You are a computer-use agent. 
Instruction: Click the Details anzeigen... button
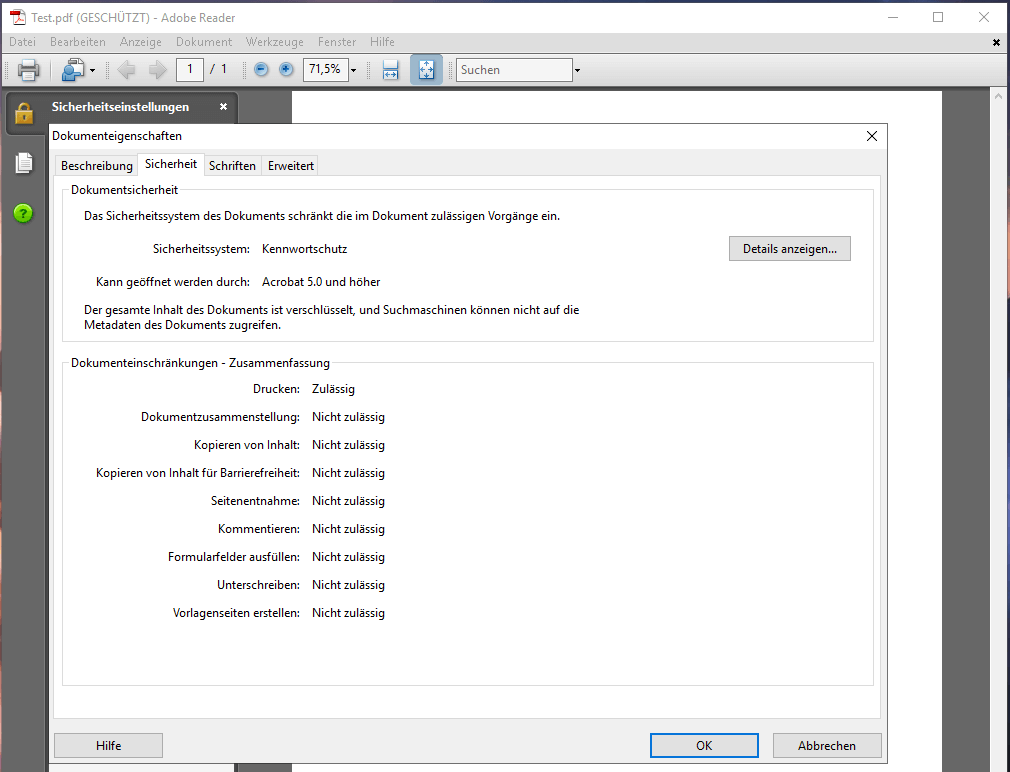coord(790,249)
